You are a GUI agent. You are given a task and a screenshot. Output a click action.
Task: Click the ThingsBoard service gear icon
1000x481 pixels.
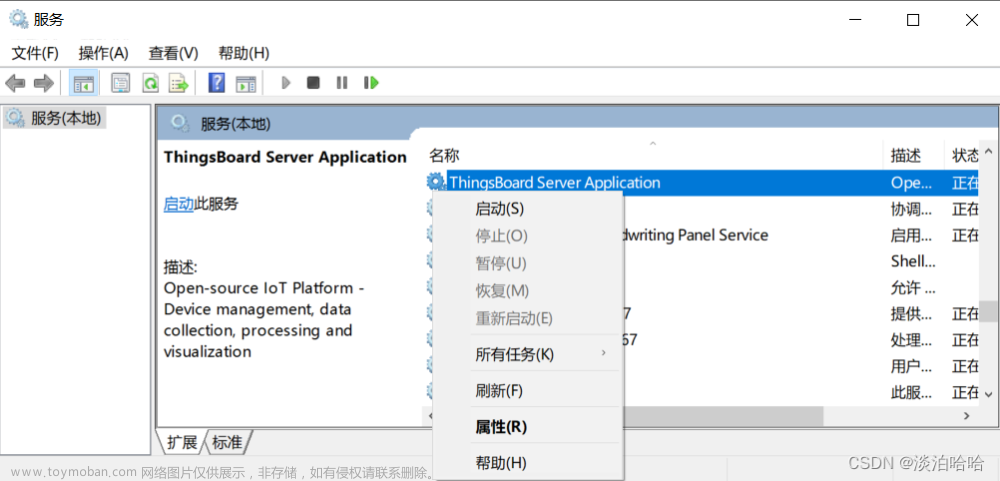pyautogui.click(x=436, y=182)
